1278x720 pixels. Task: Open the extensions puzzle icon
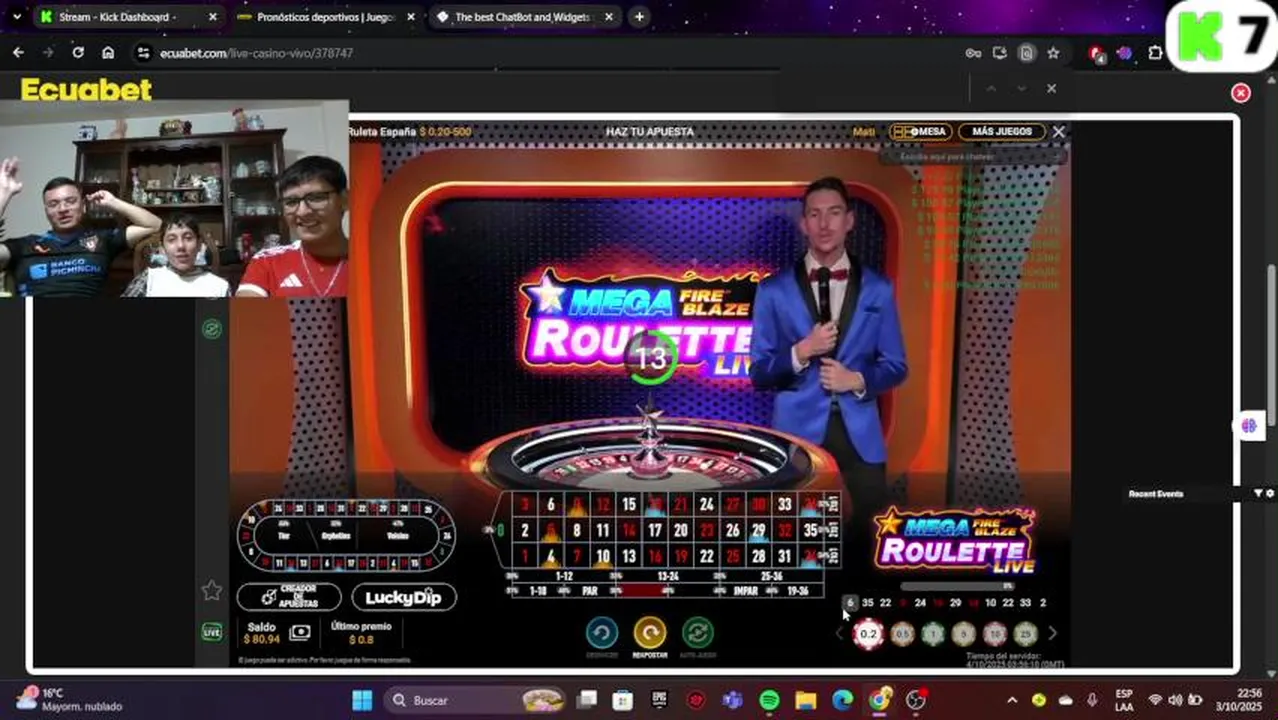pyautogui.click(x=1156, y=53)
